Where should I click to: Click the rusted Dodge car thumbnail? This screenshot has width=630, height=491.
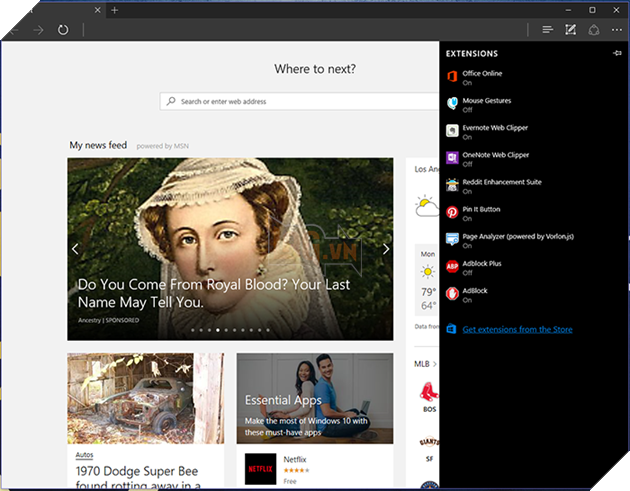146,399
